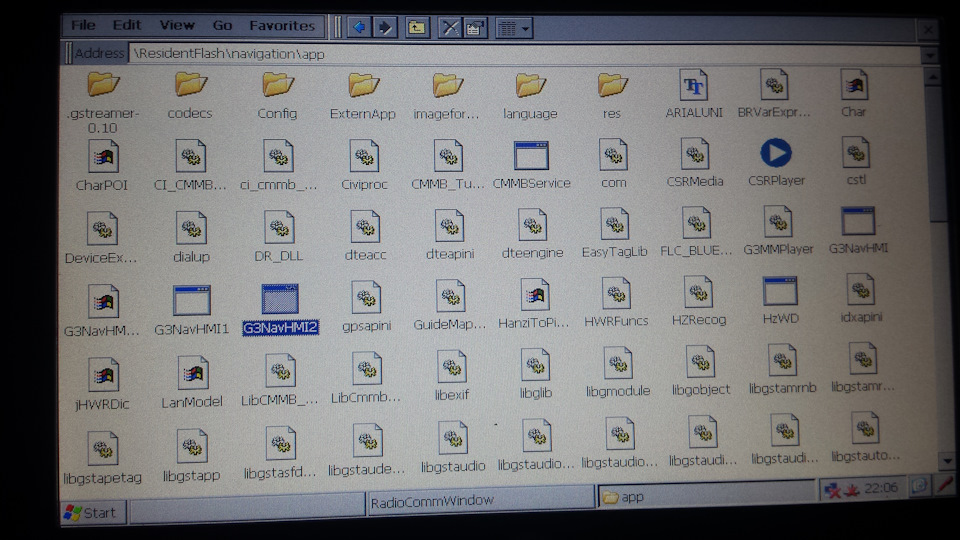Image resolution: width=960 pixels, height=540 pixels.
Task: Select the libgmodule file
Action: pyautogui.click(x=618, y=372)
